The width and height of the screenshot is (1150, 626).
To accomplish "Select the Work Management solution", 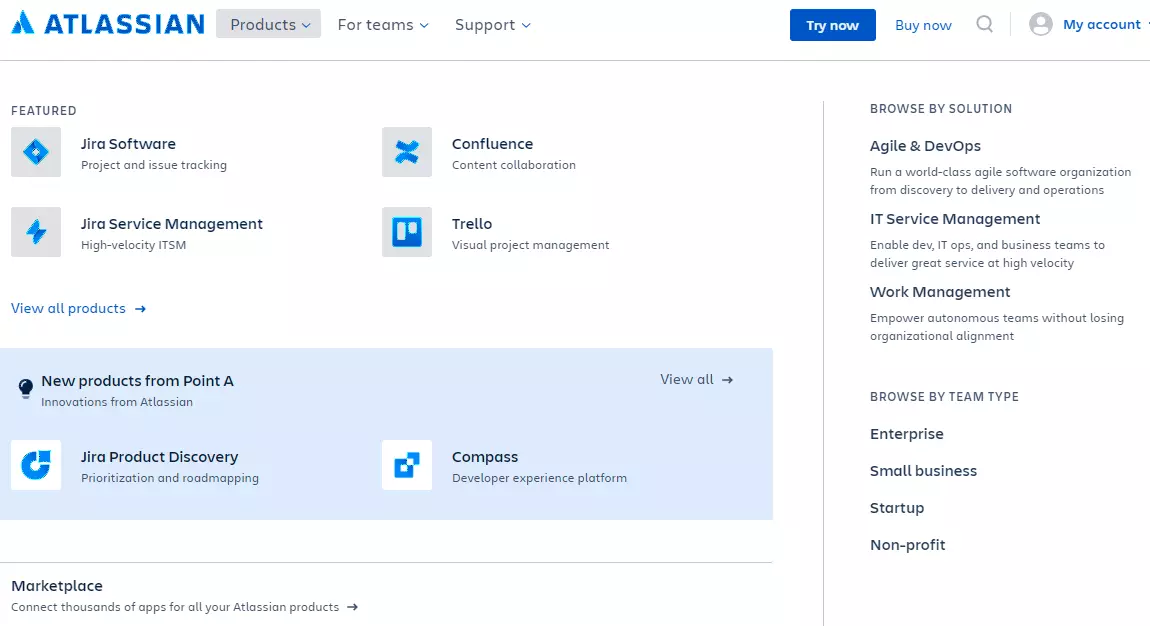I will click(940, 292).
